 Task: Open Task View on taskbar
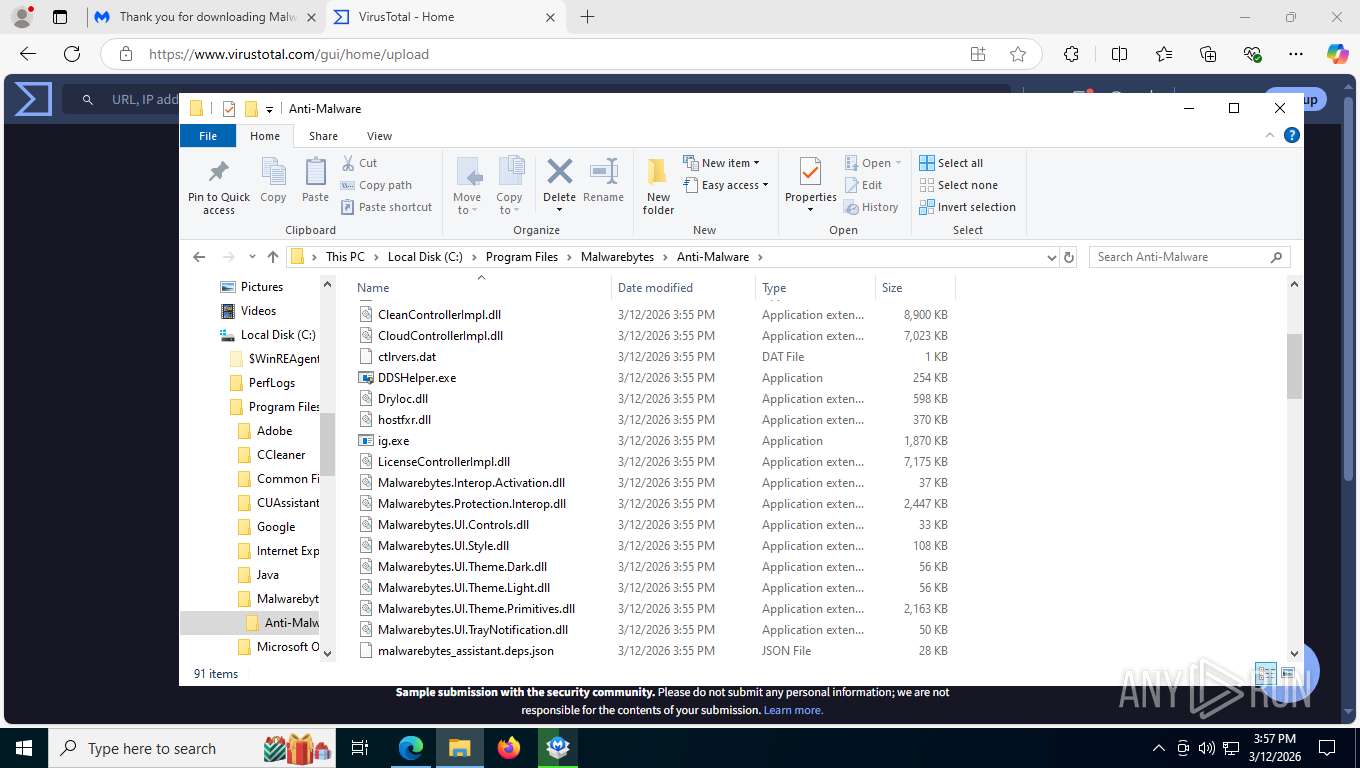[360, 748]
